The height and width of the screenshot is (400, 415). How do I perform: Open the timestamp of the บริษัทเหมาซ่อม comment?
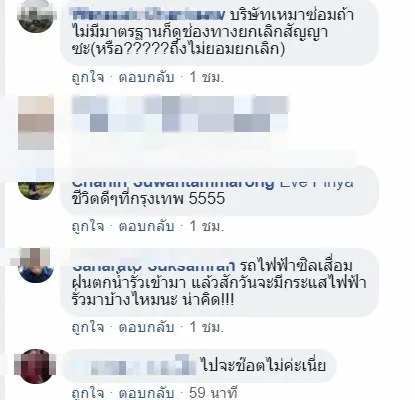(206, 78)
